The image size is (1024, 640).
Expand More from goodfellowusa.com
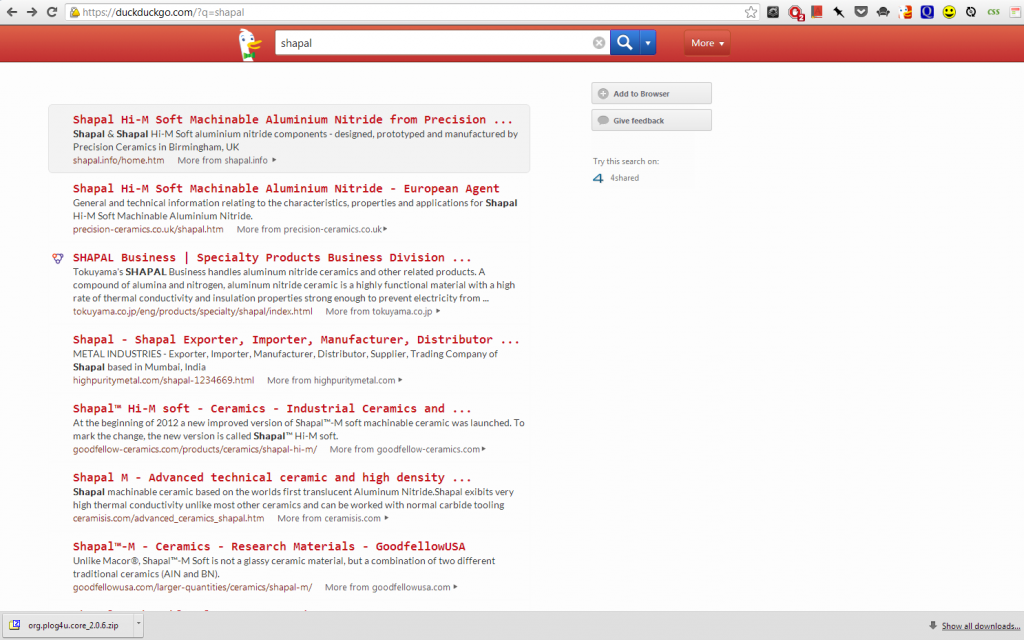(x=391, y=587)
